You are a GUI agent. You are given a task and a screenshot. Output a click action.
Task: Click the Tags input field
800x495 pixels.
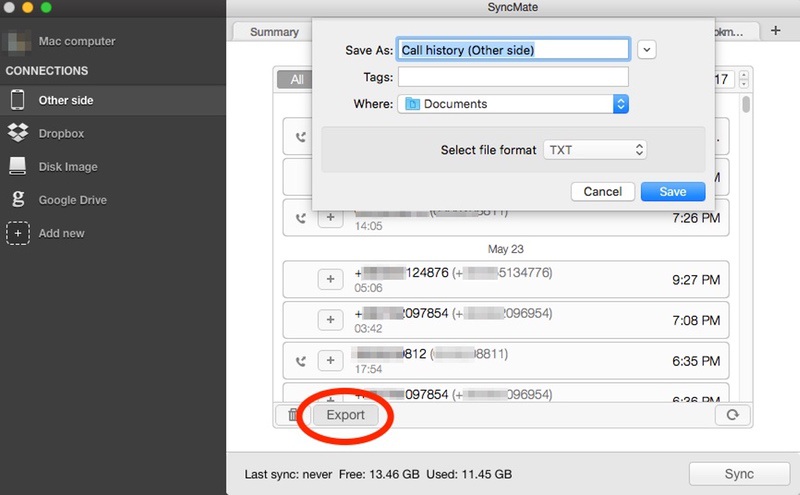click(x=513, y=77)
